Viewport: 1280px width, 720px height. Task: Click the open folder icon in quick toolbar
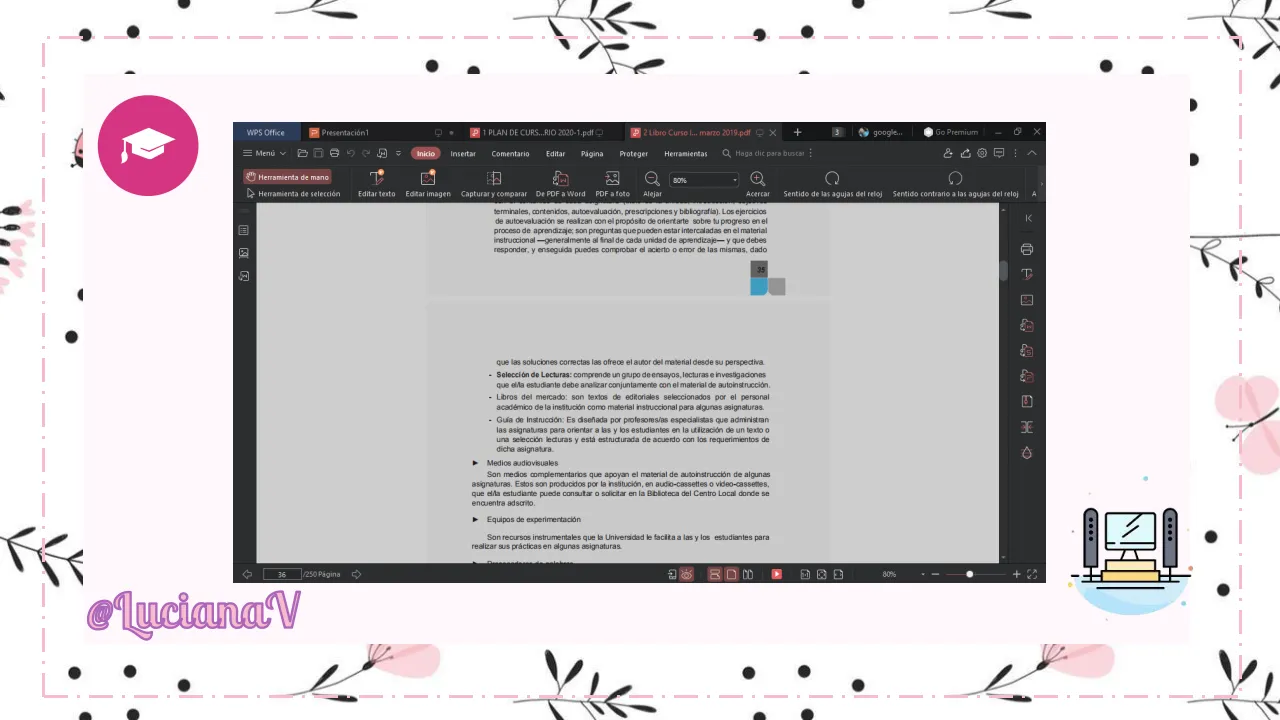302,153
